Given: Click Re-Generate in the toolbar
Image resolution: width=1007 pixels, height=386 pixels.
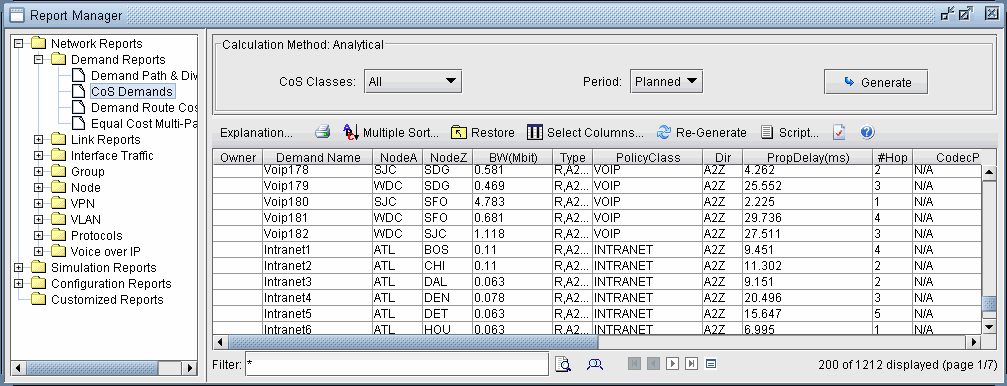Looking at the screenshot, I should point(701,132).
